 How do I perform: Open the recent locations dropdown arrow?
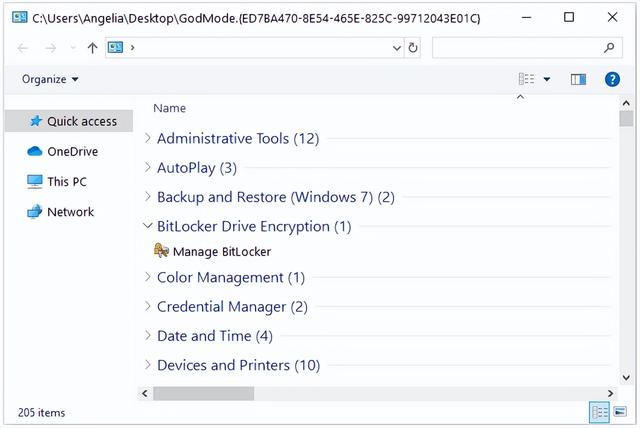click(73, 48)
